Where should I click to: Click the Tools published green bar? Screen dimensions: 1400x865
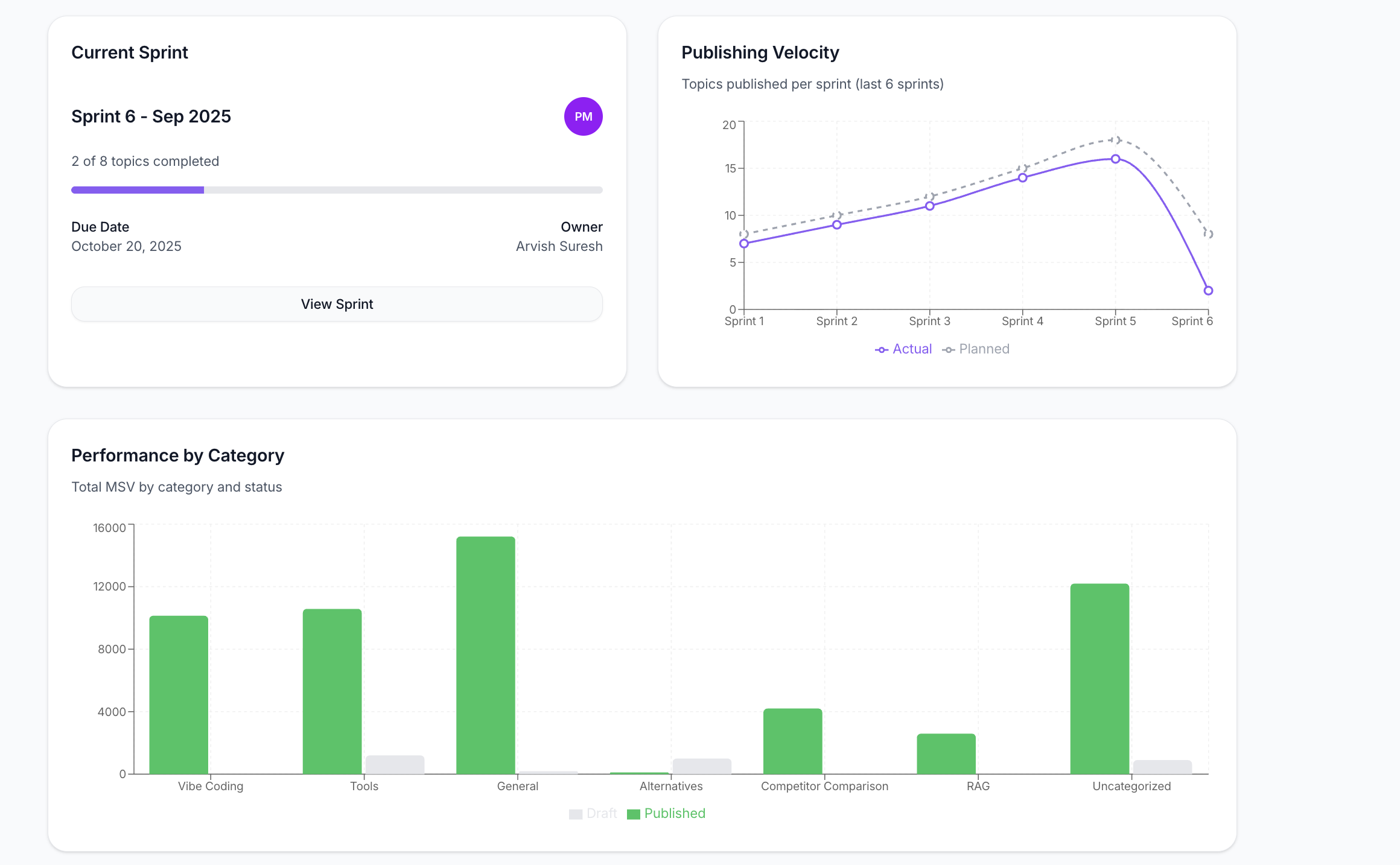[332, 691]
